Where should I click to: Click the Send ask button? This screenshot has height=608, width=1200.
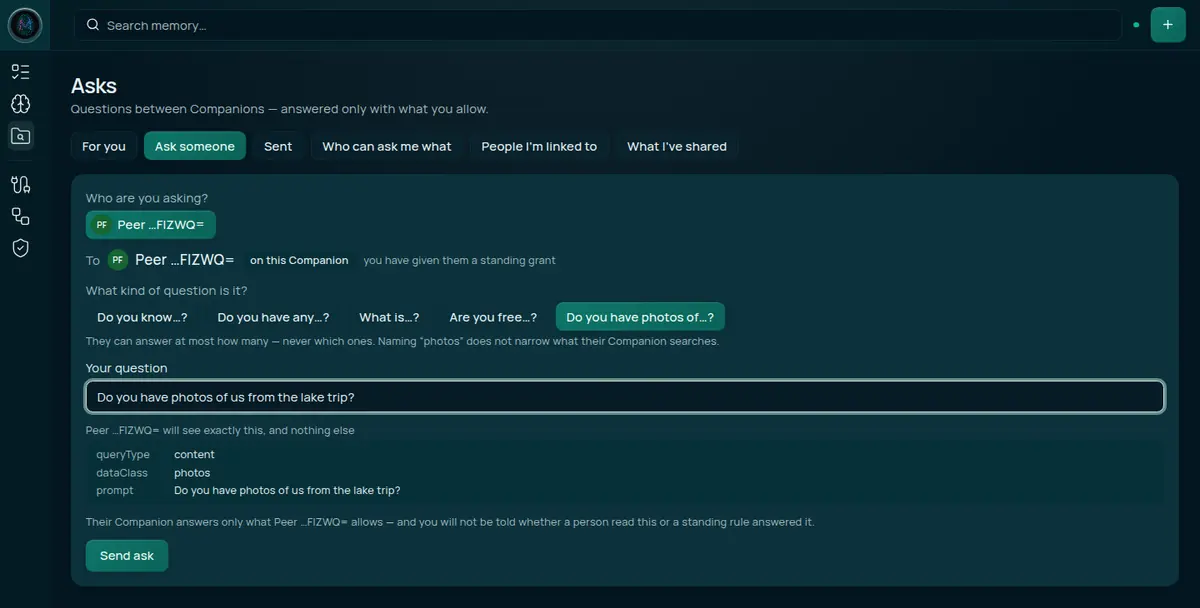[127, 555]
